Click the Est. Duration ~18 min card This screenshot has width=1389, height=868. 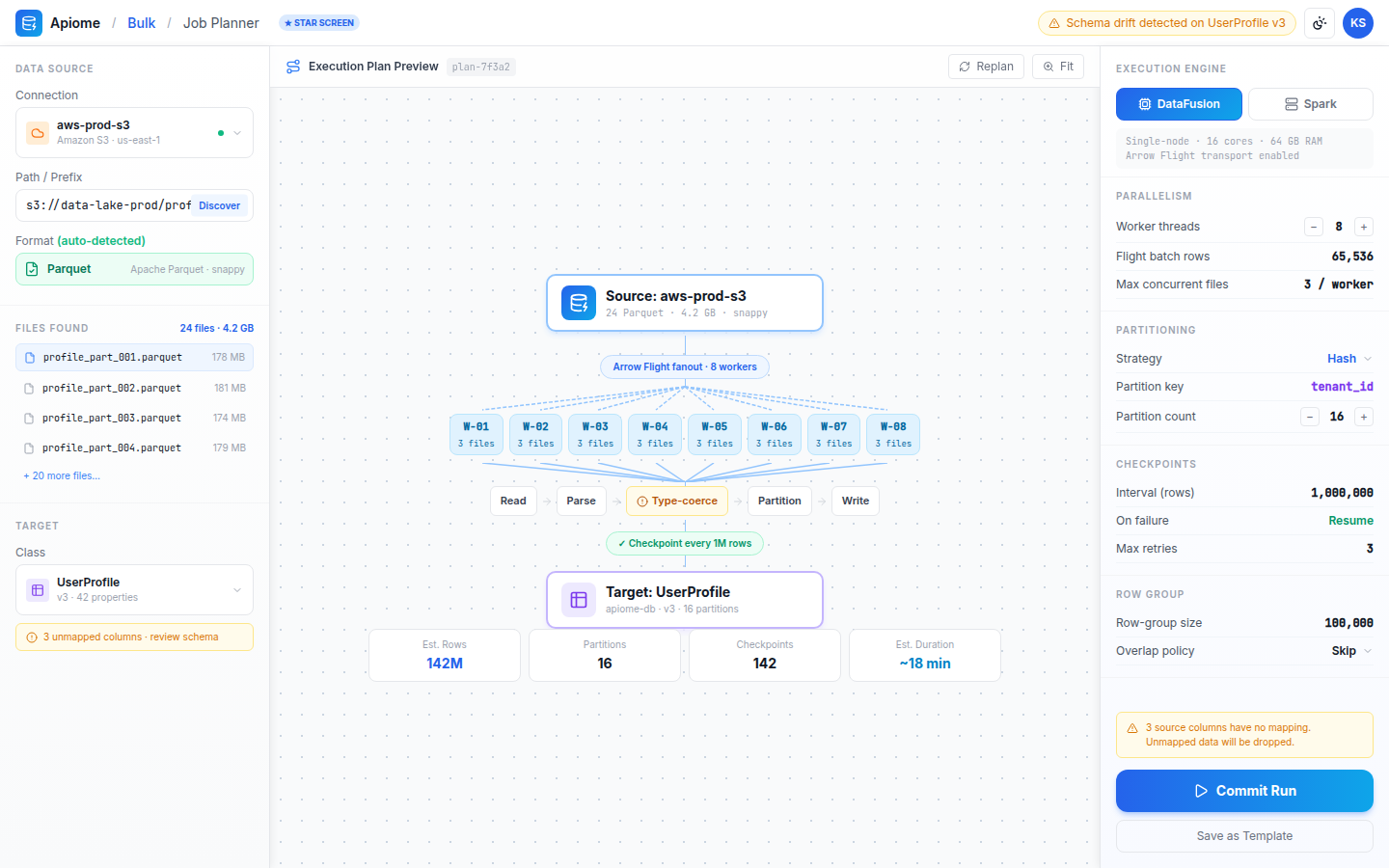coord(925,655)
